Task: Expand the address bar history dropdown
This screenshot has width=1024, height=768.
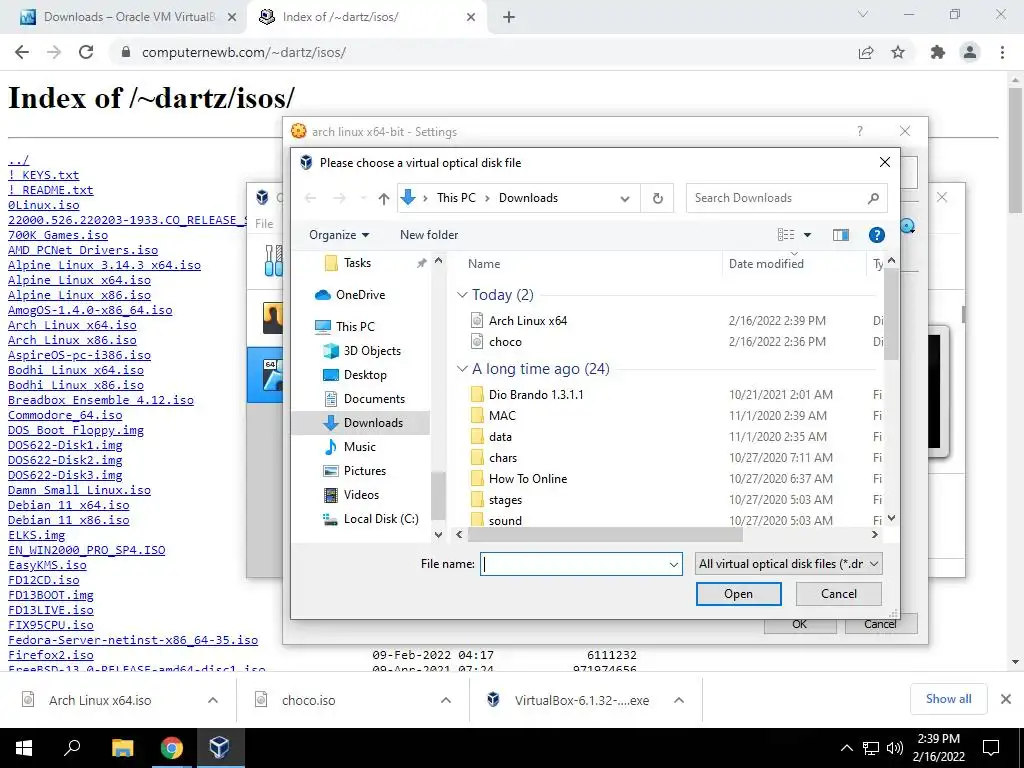Action: pyautogui.click(x=625, y=199)
